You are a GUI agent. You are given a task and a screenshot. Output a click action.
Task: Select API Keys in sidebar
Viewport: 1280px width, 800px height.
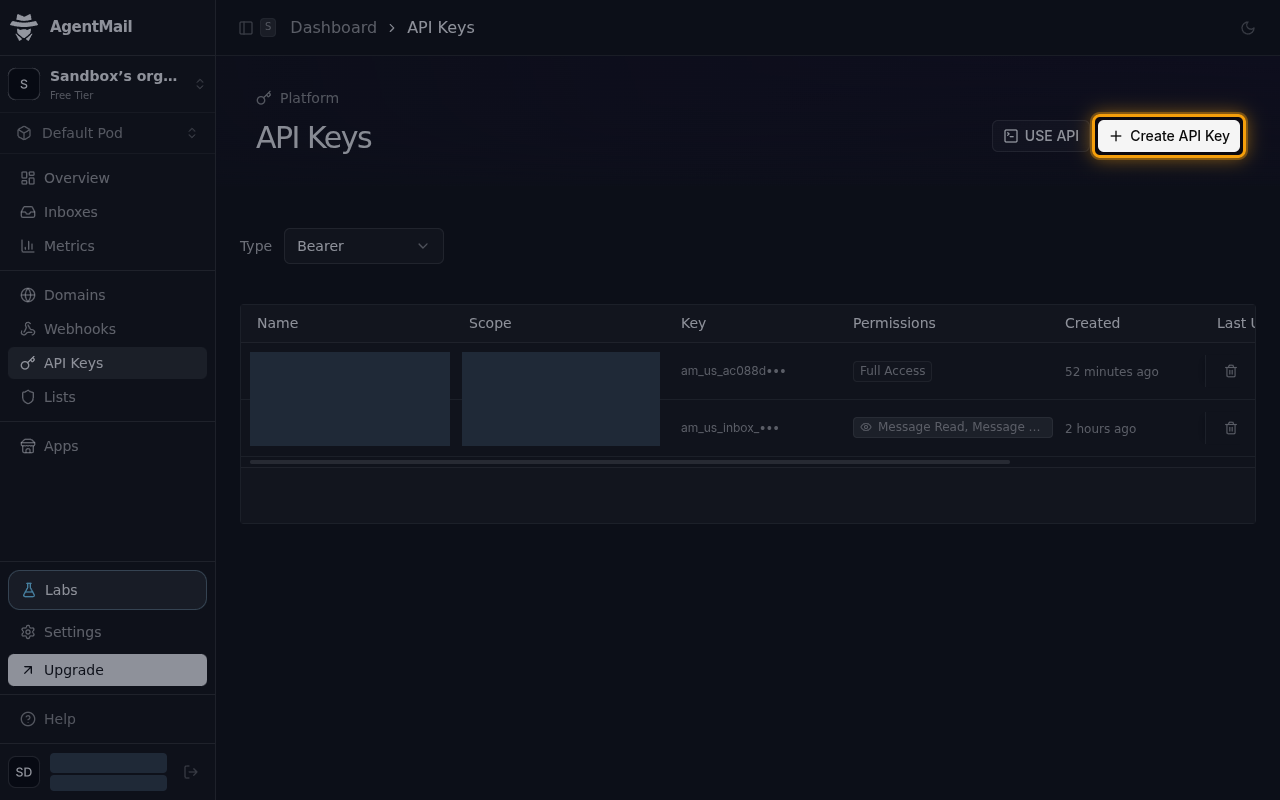tap(107, 363)
